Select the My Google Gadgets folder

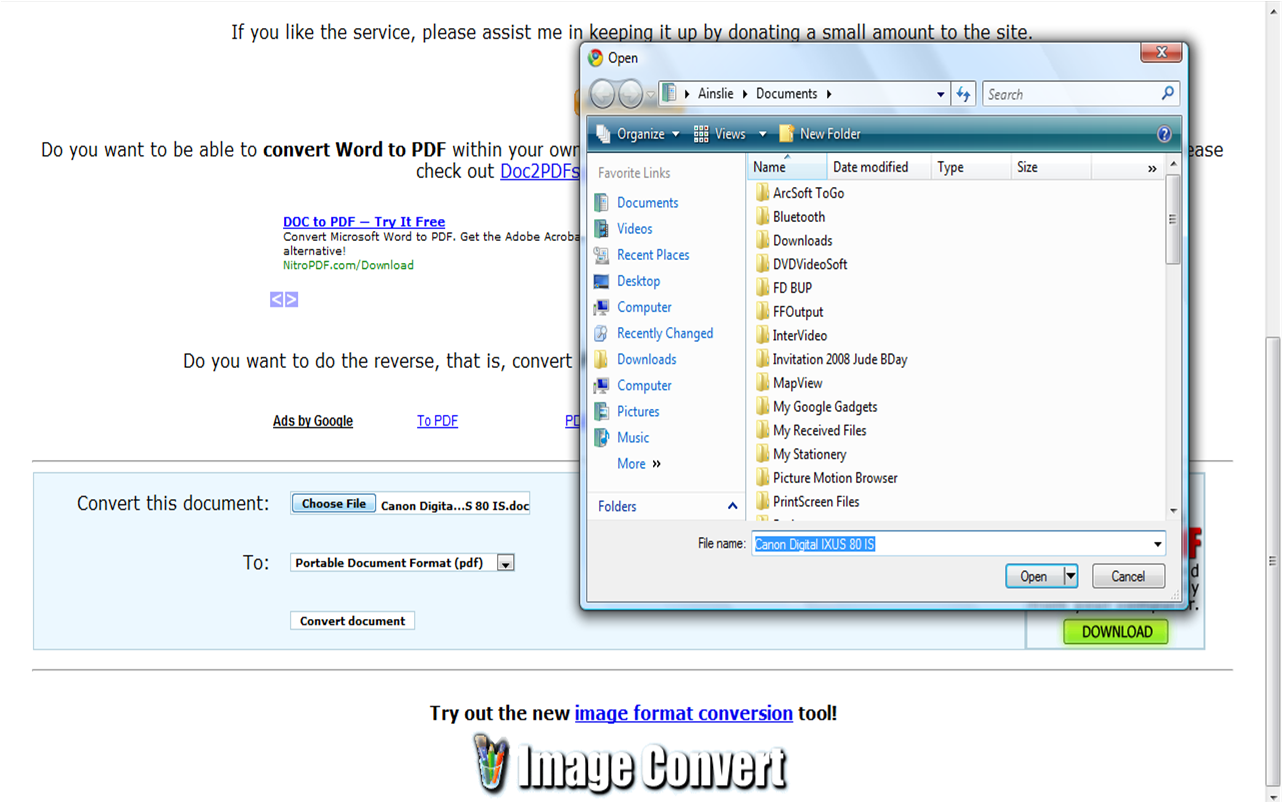coord(816,407)
